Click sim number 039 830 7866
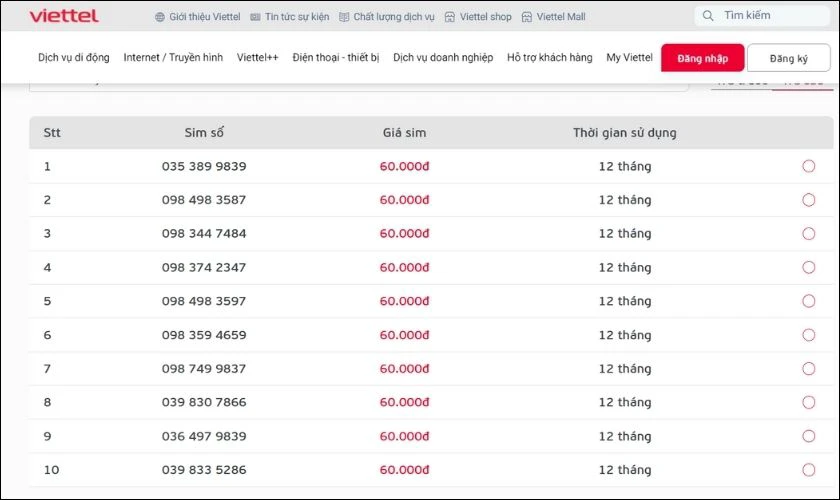 coord(204,402)
